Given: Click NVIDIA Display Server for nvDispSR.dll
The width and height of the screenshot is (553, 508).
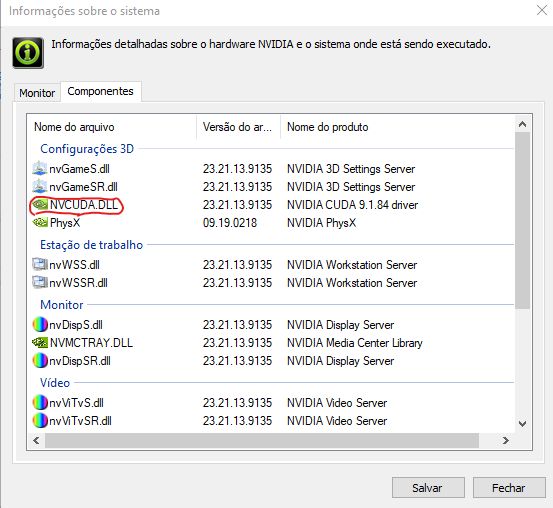Looking at the screenshot, I should (x=340, y=361).
